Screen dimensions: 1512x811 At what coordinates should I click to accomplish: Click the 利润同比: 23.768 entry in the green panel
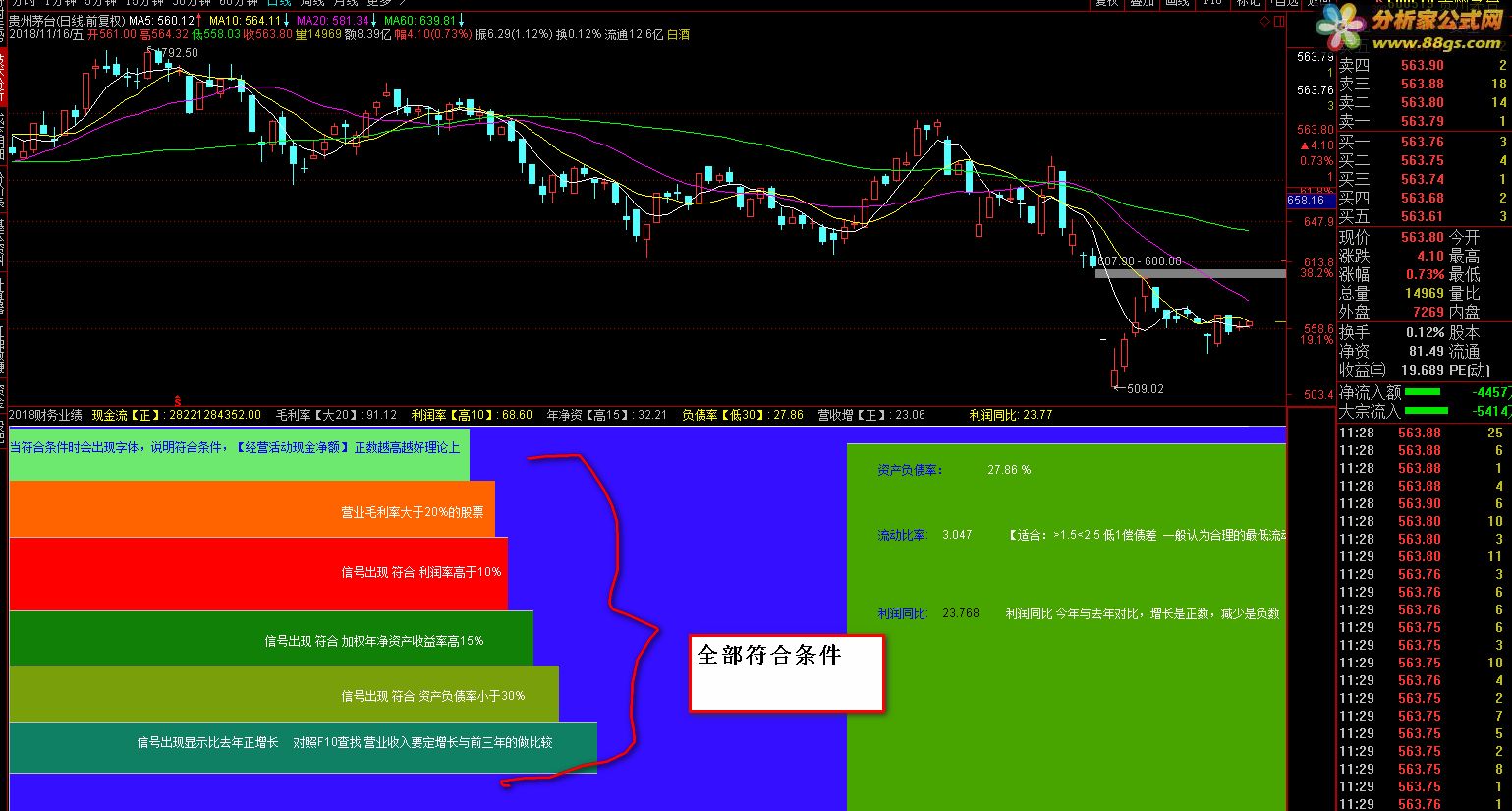(x=928, y=612)
